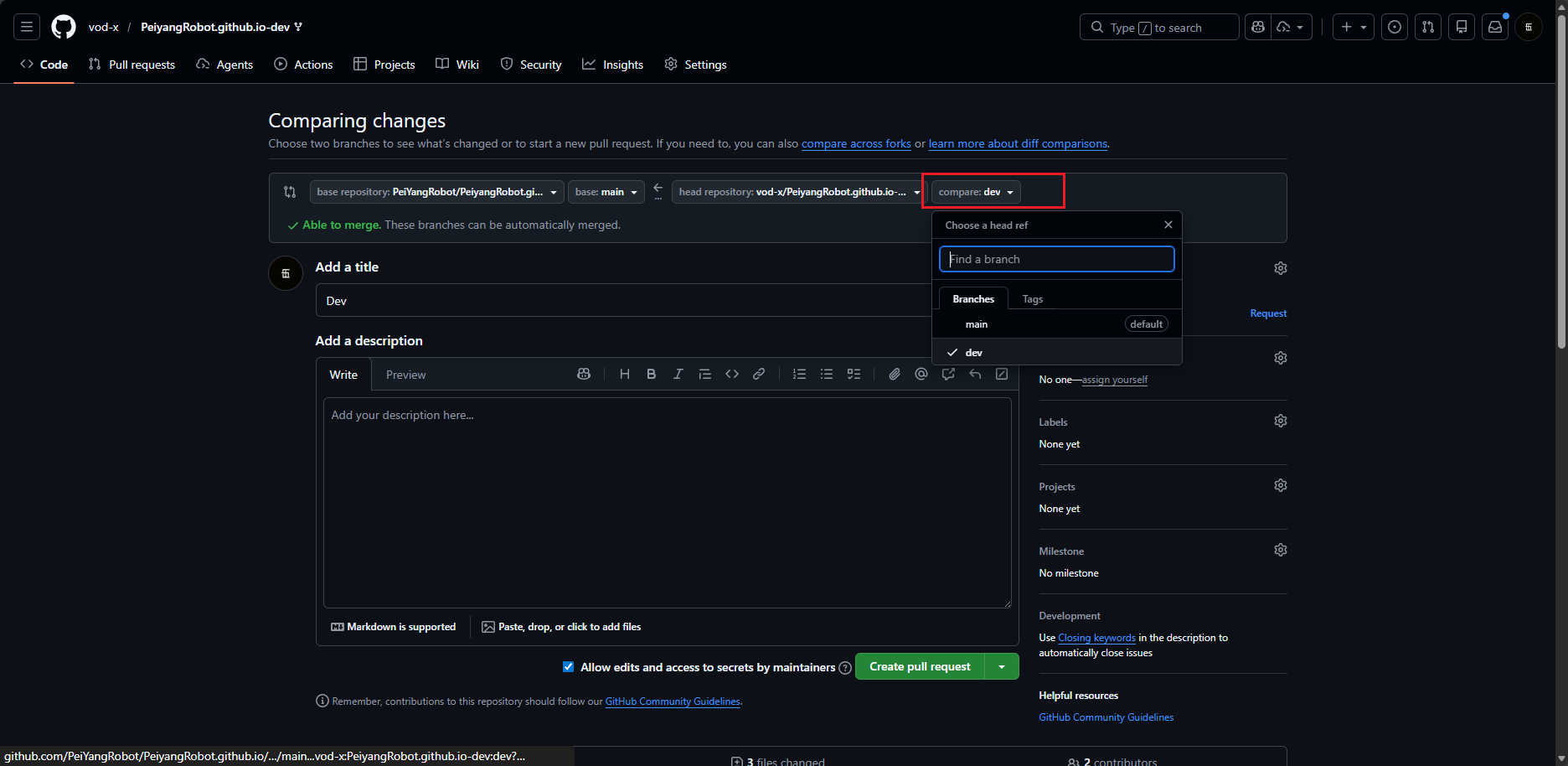Open the Assignees gear settings
1568x766 pixels.
[1281, 358]
